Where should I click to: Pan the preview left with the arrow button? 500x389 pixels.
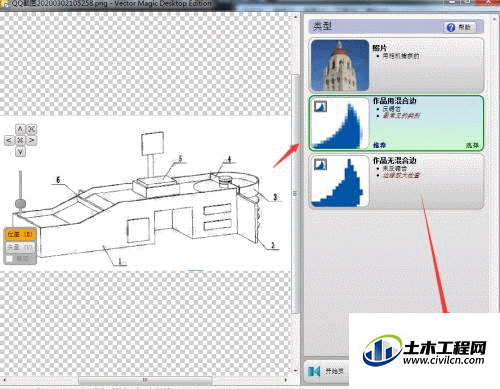[x=9, y=140]
